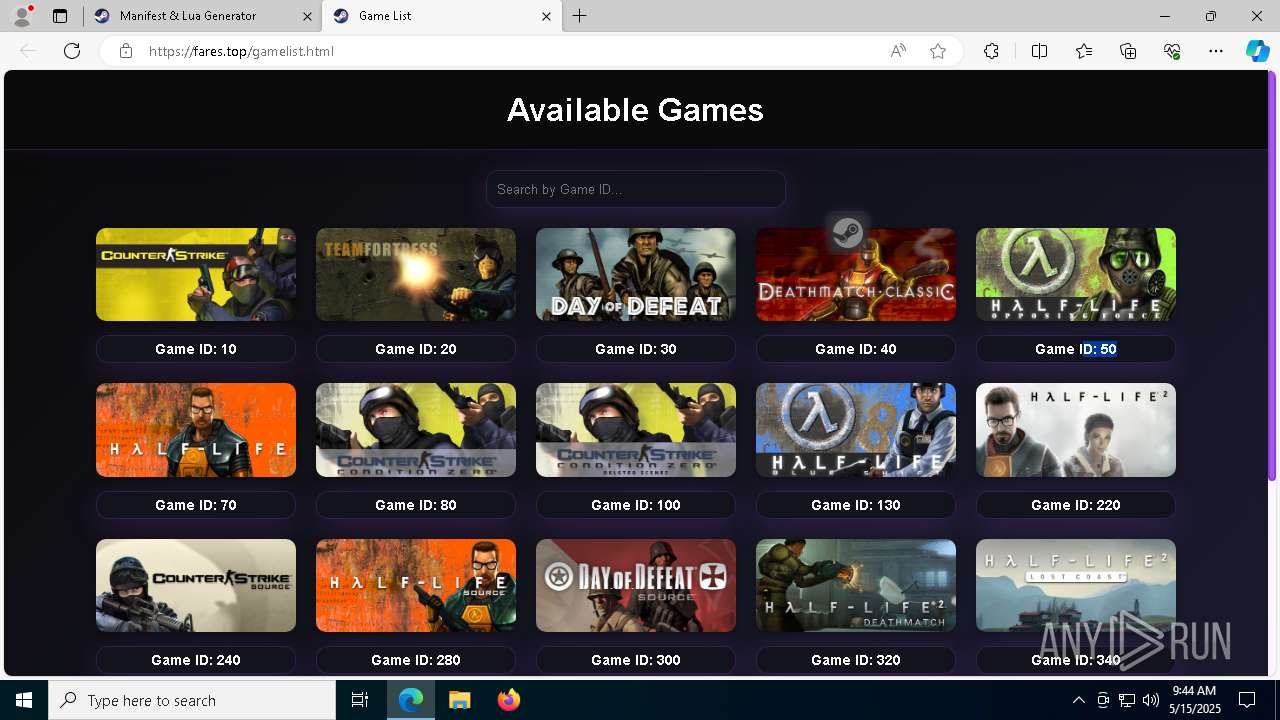Open orange Half-Life thumbnail ID 70
The height and width of the screenshot is (720, 1280).
click(196, 430)
